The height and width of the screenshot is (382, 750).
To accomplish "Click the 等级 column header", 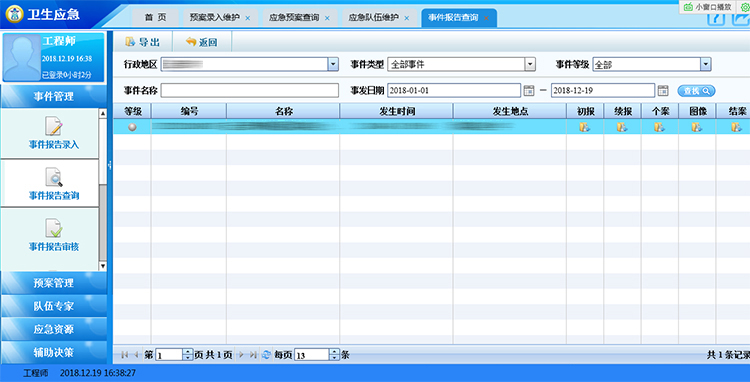I will point(132,111).
